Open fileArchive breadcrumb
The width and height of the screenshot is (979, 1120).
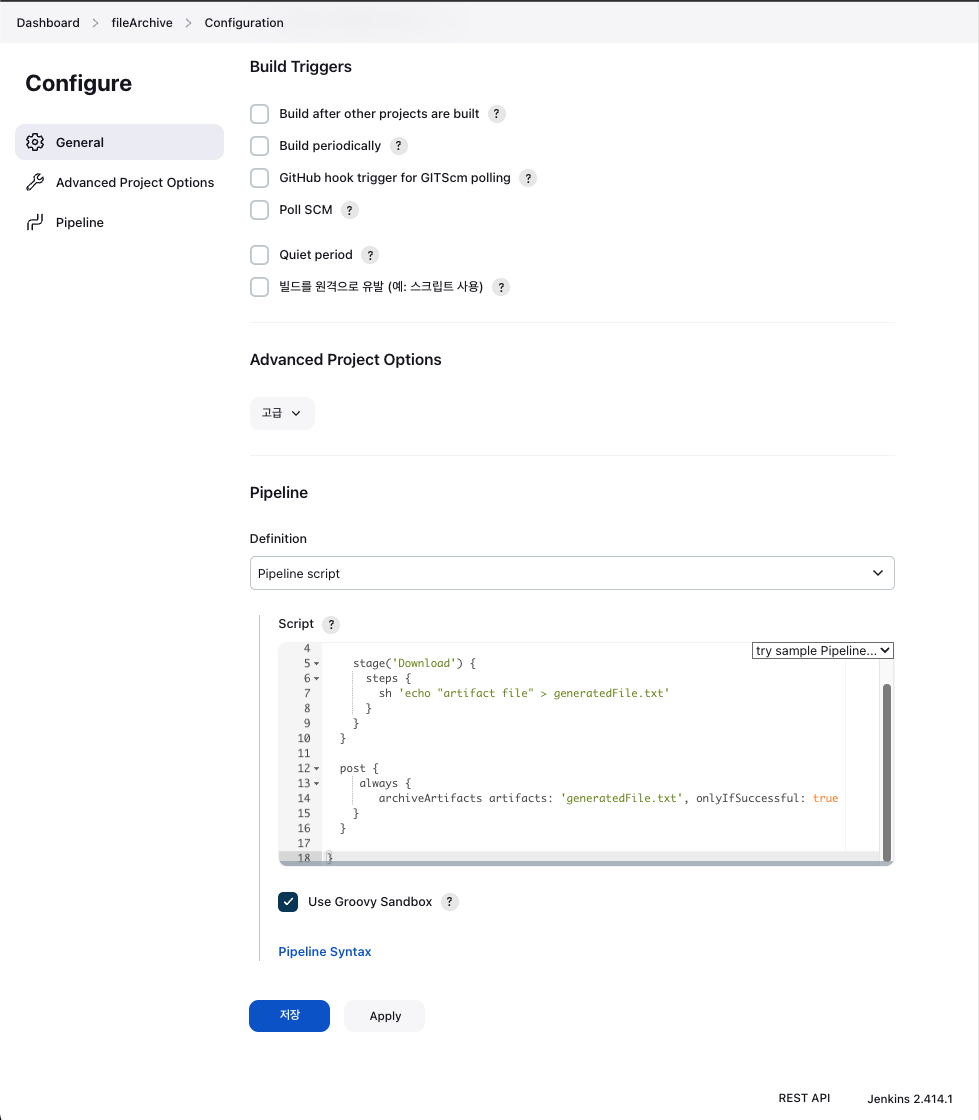[142, 23]
